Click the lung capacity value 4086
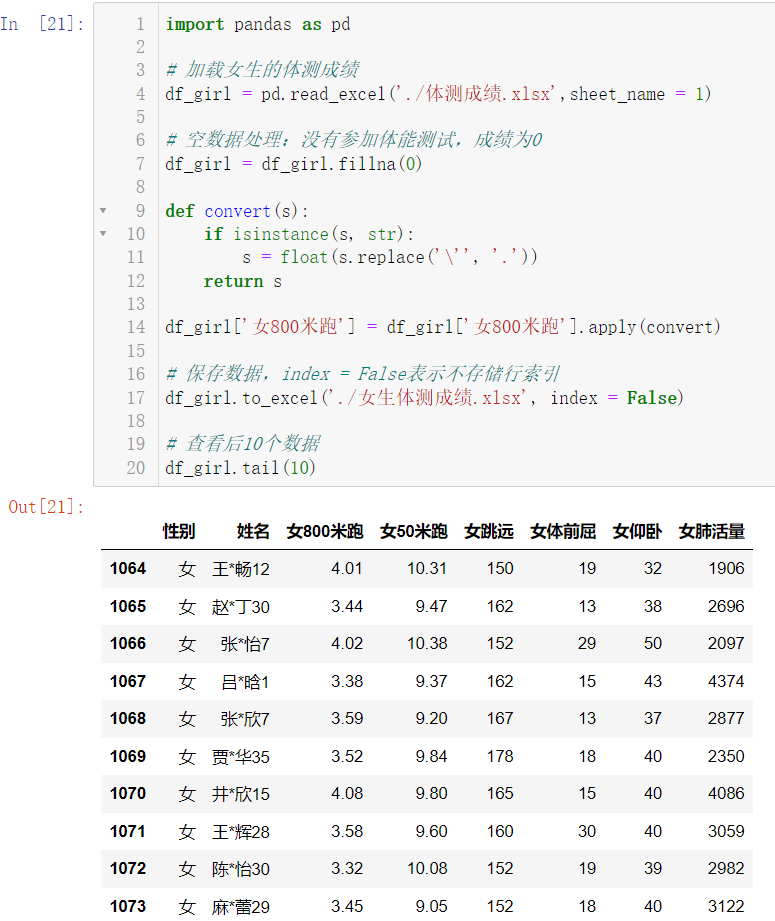 coord(726,794)
